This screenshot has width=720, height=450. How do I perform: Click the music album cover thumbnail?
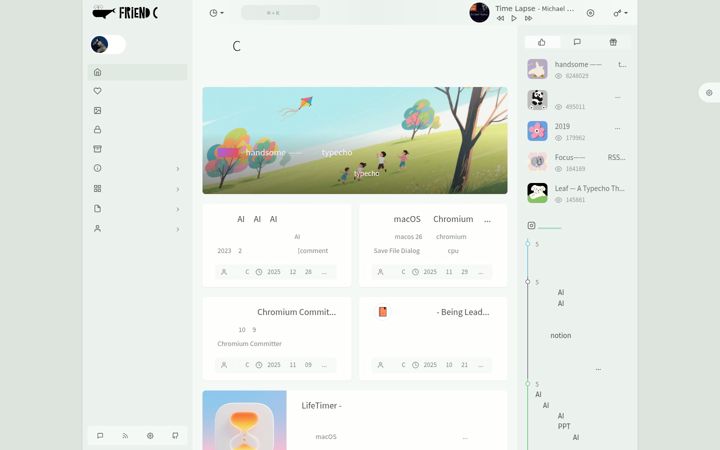click(479, 12)
